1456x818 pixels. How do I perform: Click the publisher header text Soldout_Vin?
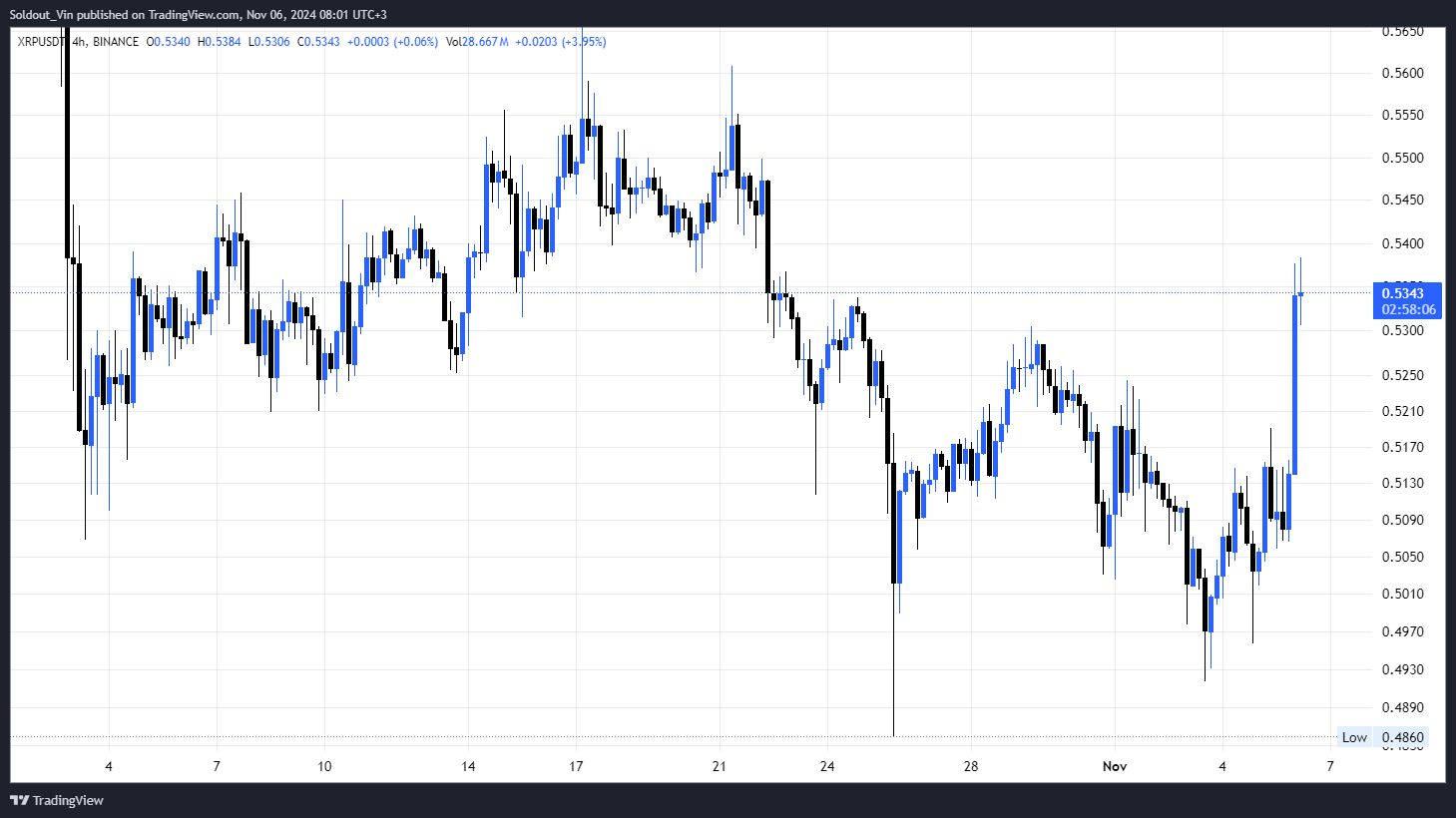tap(41, 15)
